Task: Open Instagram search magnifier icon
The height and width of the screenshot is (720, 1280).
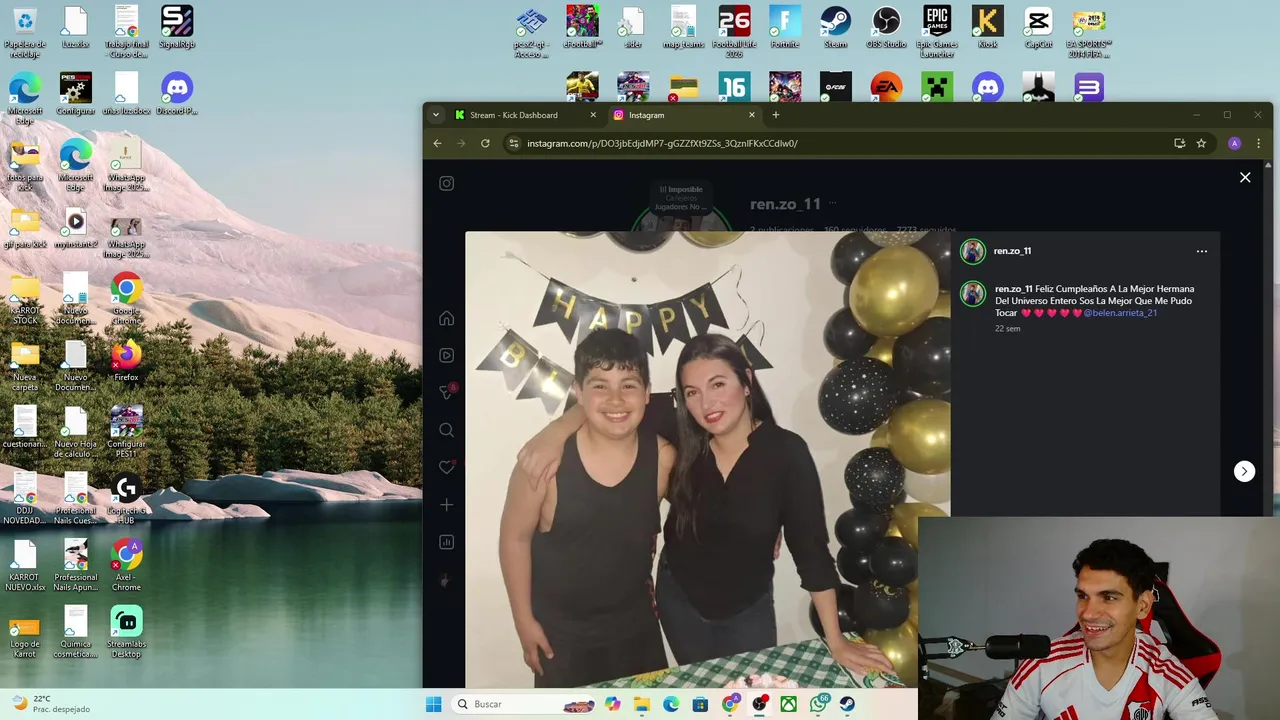Action: [447, 430]
